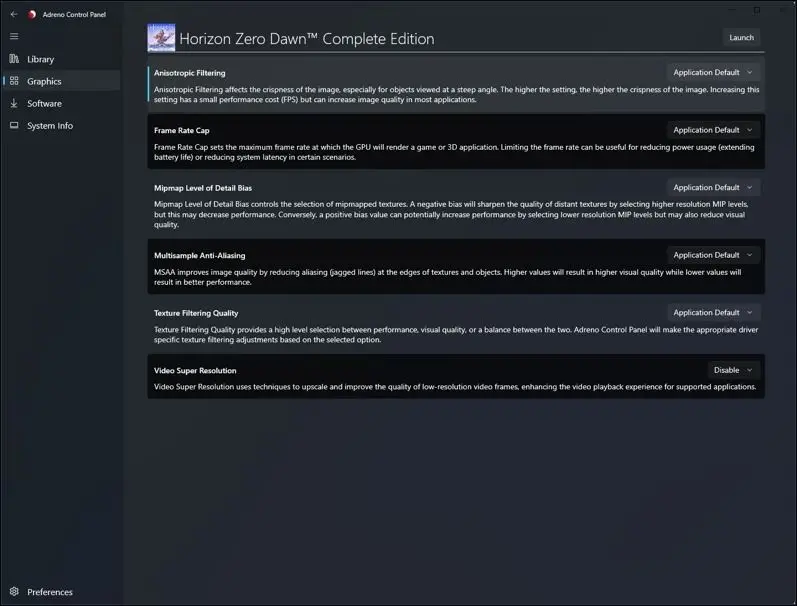Click the Adreno Control Panel logo
Screen dimensions: 797x606
coord(32,14)
